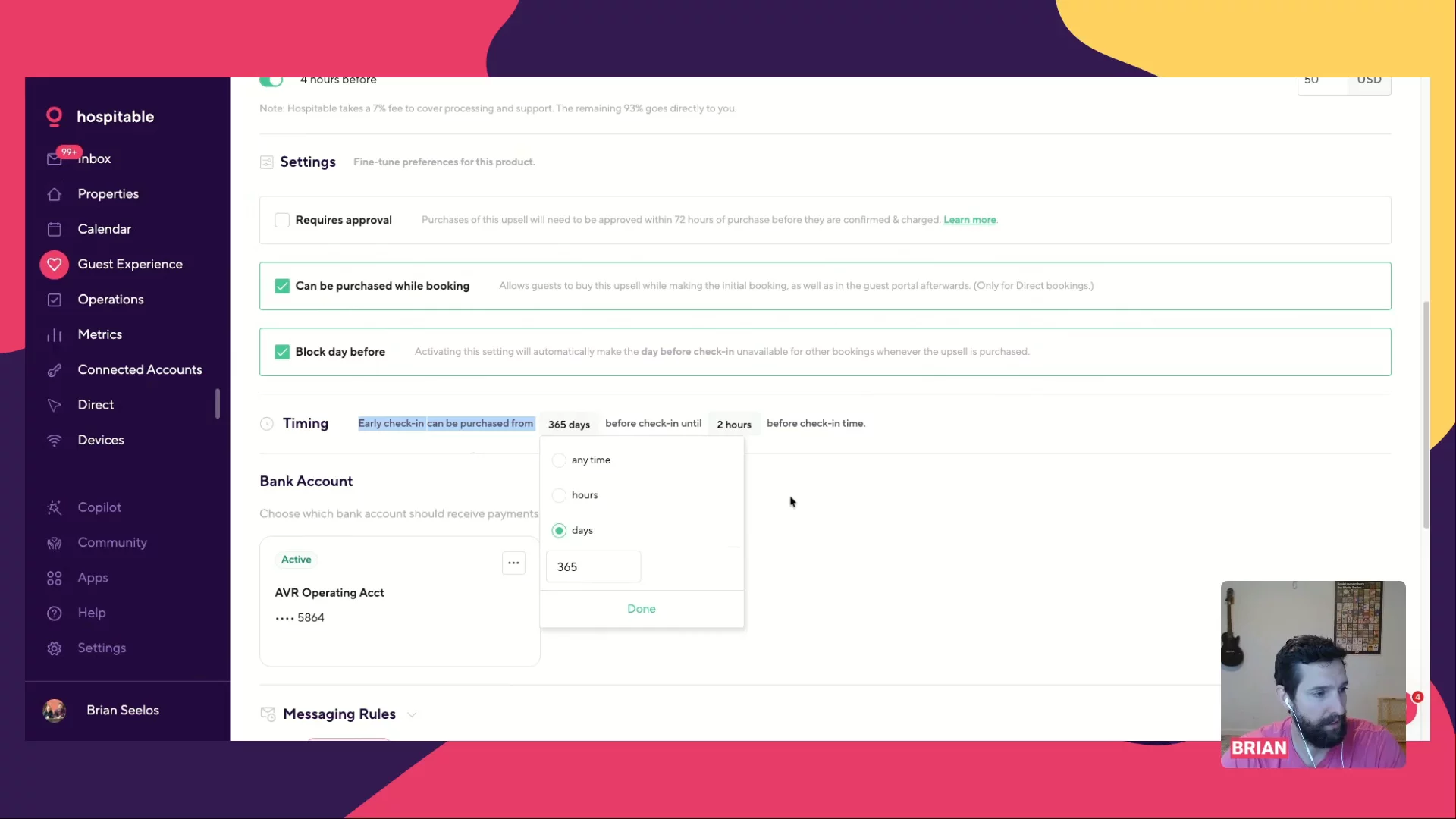Select the any time radio option
1456x819 pixels.
coord(559,460)
